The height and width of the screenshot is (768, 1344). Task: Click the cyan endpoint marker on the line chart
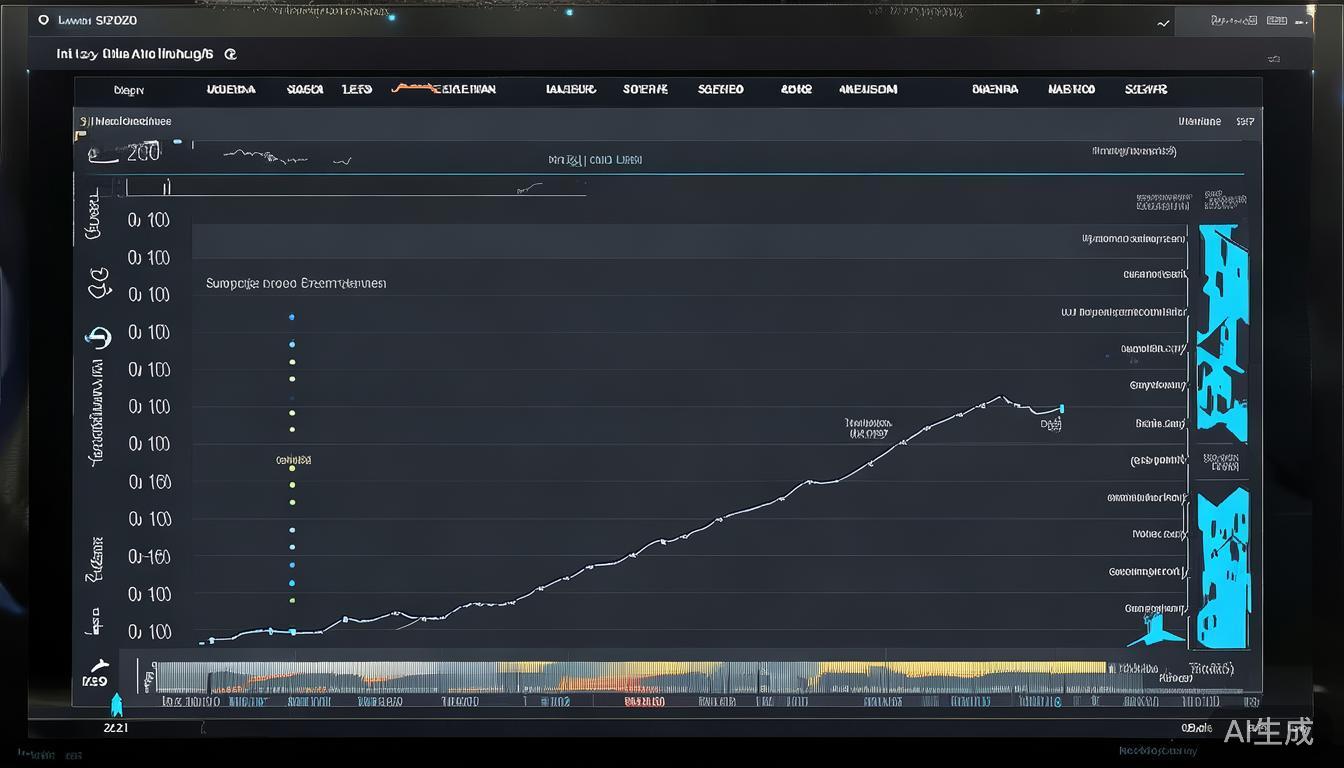[1061, 408]
